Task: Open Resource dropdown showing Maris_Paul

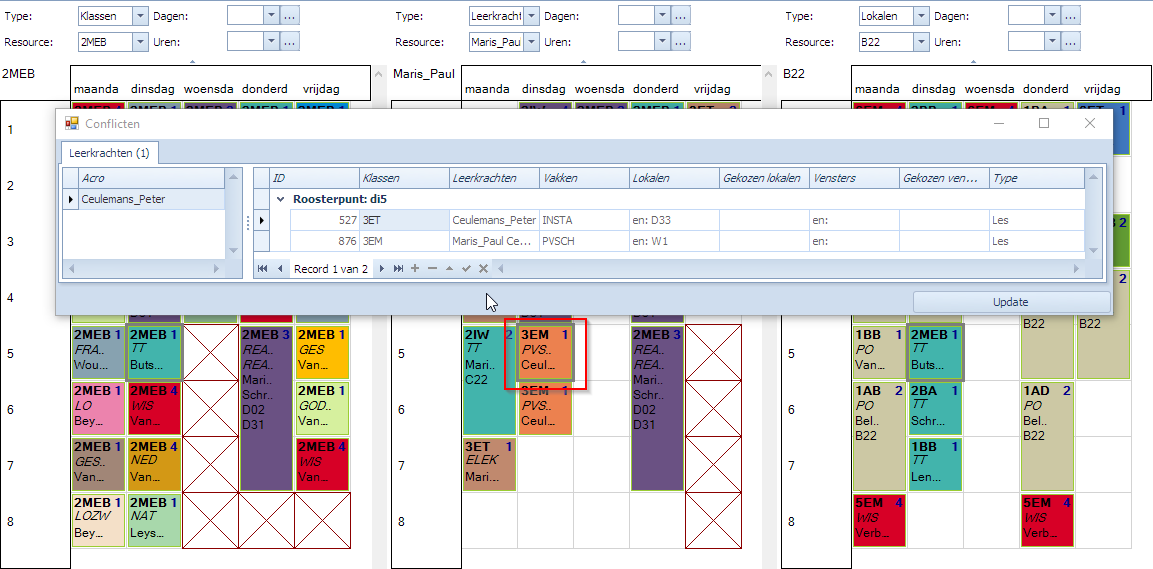Action: tap(532, 42)
